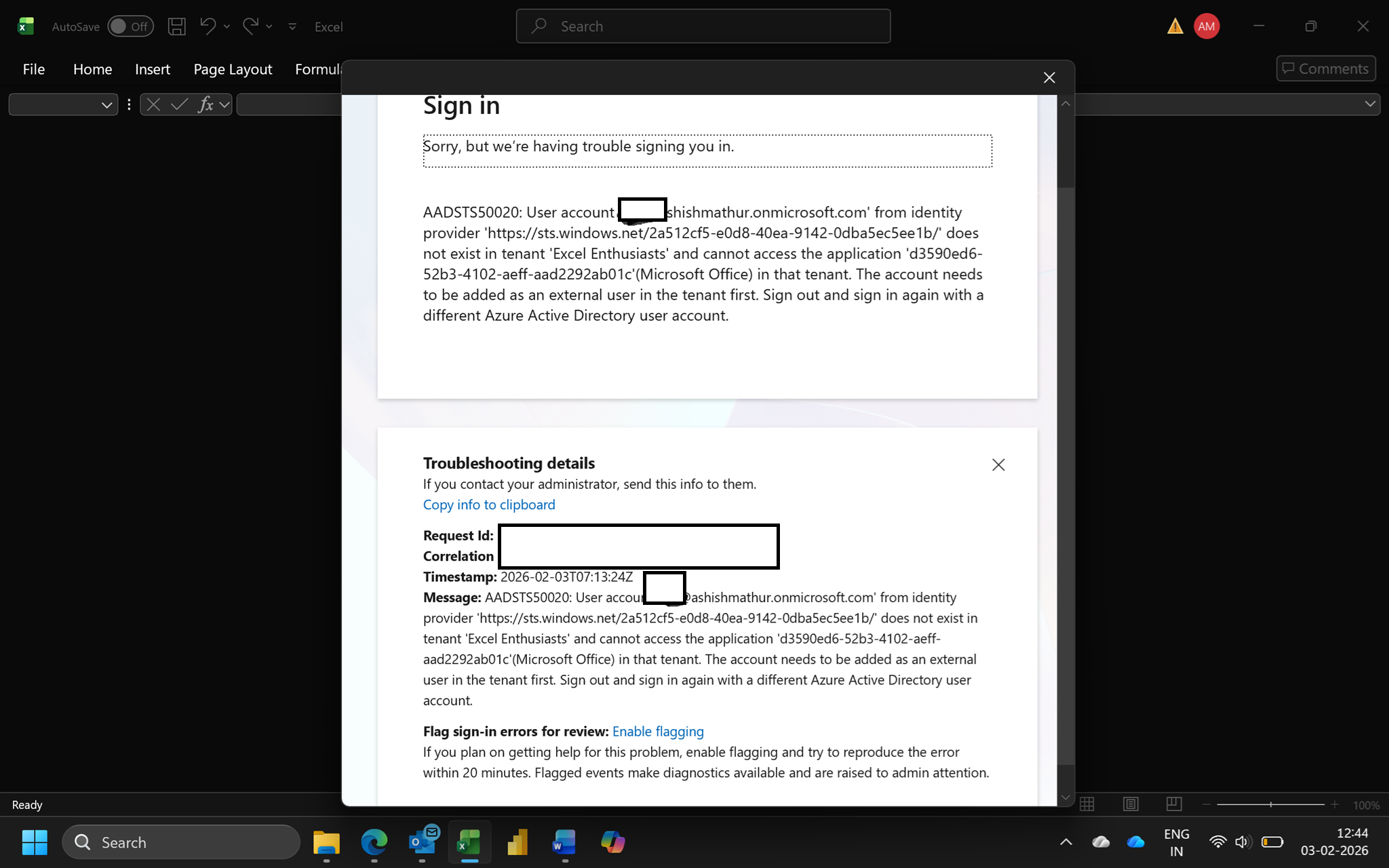
Task: Click the vertical three-dot formula bar handle
Action: pos(129,105)
